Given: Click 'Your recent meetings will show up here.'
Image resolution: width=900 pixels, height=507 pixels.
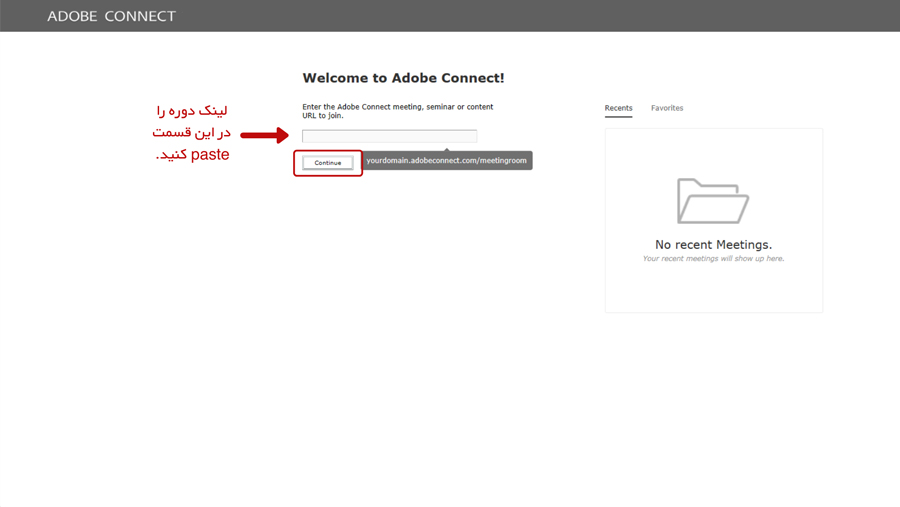Looking at the screenshot, I should [713, 258].
